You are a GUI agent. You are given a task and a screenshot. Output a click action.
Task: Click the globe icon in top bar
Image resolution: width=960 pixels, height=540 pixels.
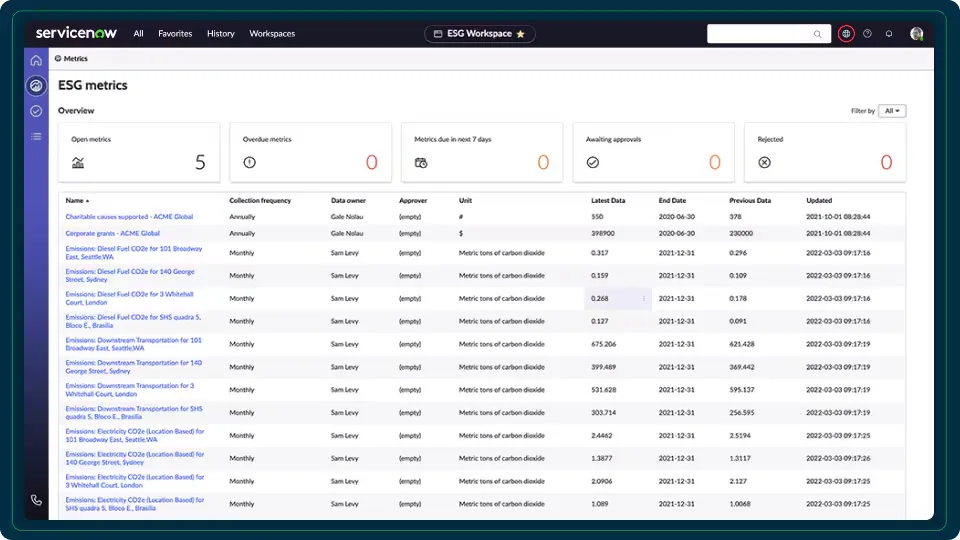coord(846,34)
